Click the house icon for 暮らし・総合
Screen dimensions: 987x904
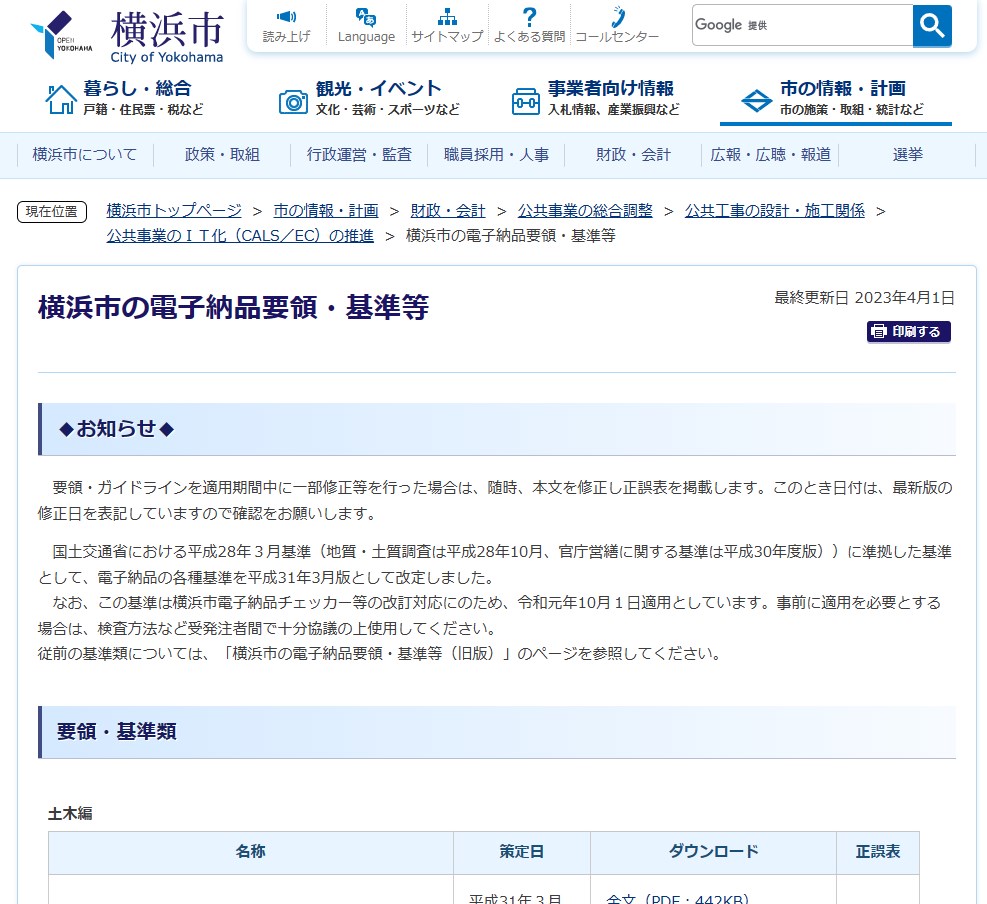61,99
